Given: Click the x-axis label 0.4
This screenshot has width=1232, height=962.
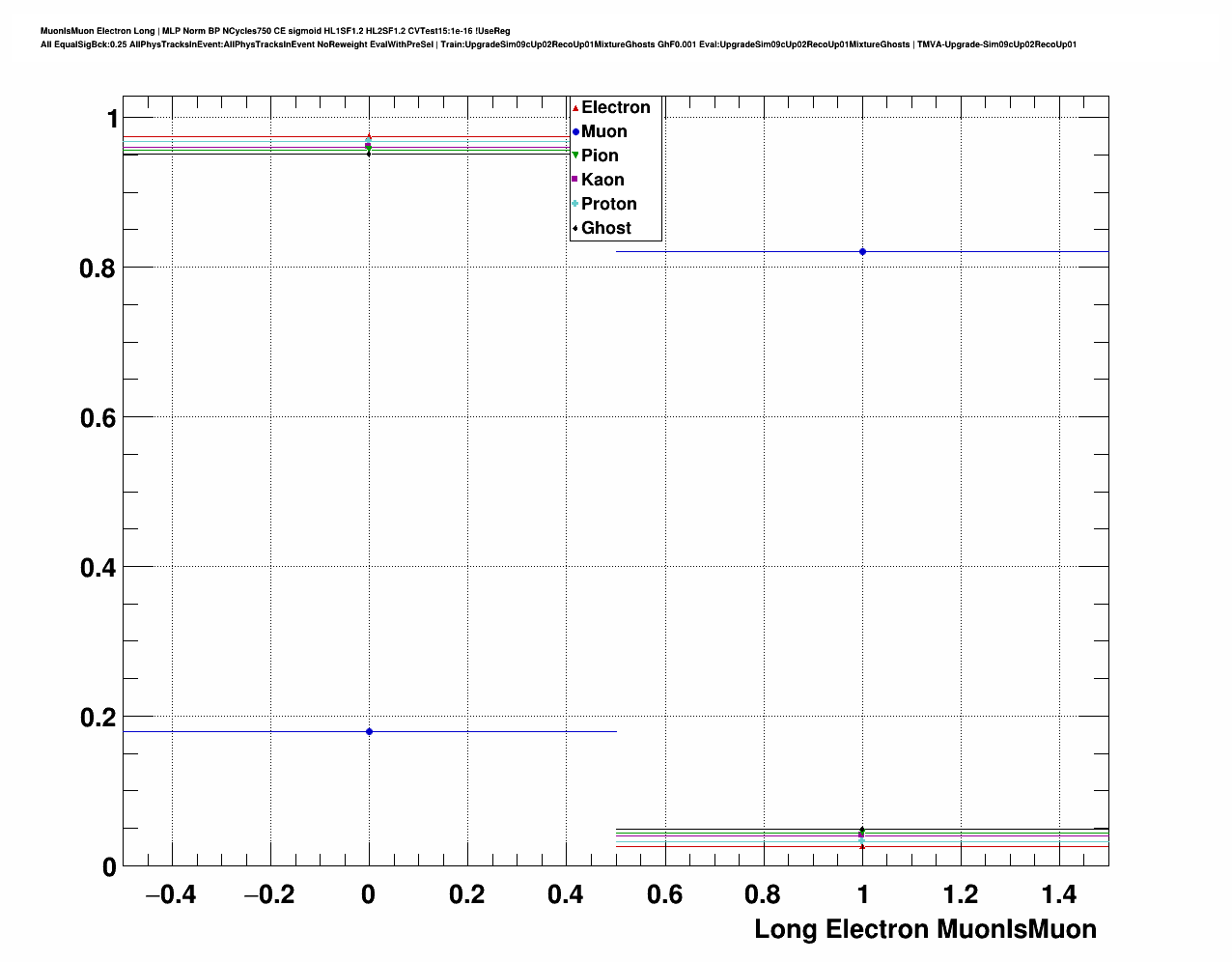Looking at the screenshot, I should click(x=566, y=895).
